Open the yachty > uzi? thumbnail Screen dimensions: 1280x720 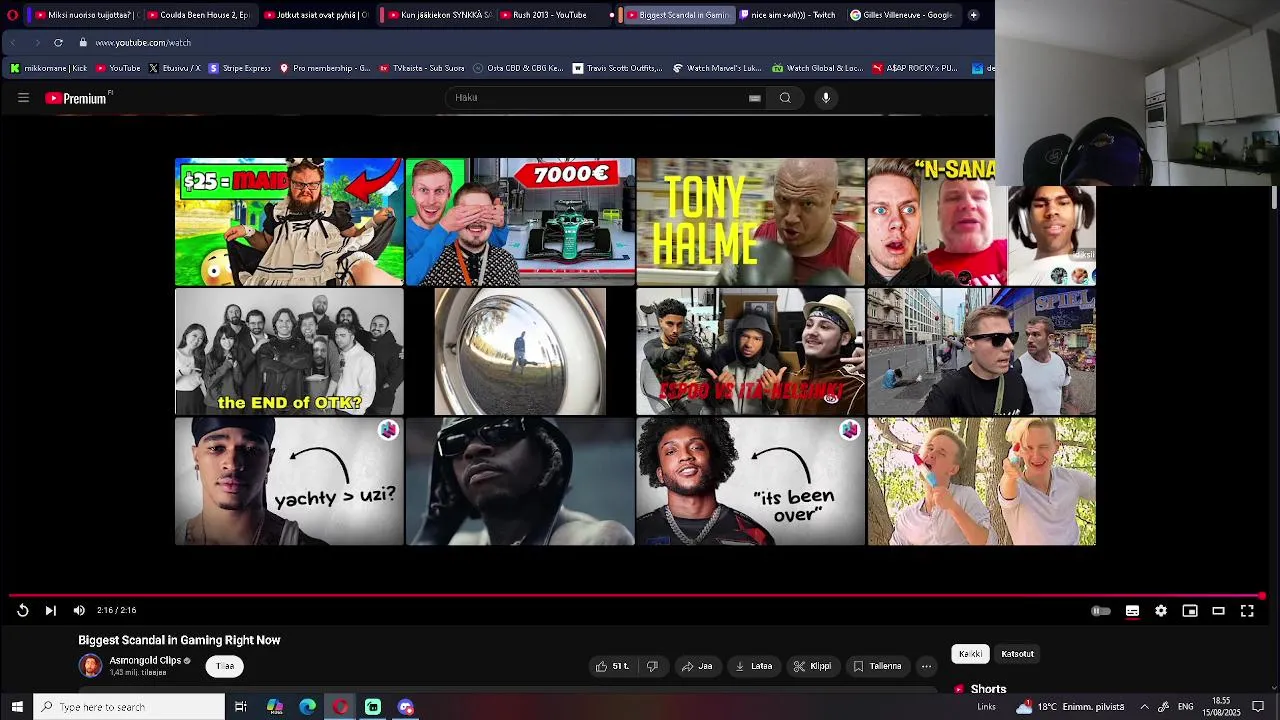(x=289, y=481)
